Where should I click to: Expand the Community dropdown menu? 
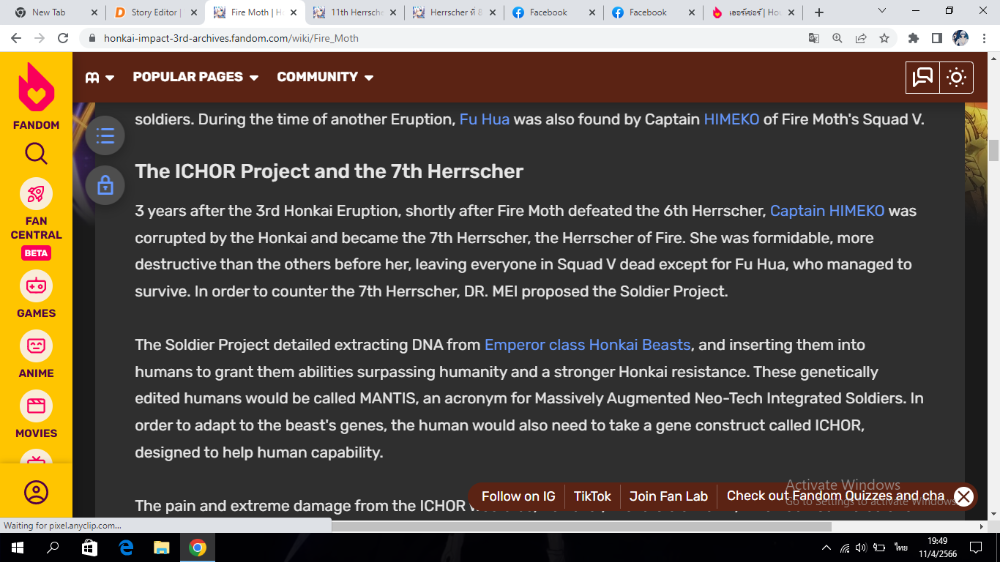coord(325,77)
